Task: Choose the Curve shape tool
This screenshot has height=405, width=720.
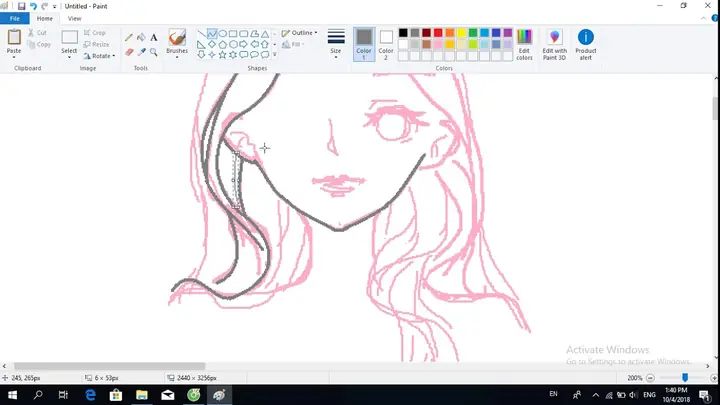Action: tap(212, 34)
